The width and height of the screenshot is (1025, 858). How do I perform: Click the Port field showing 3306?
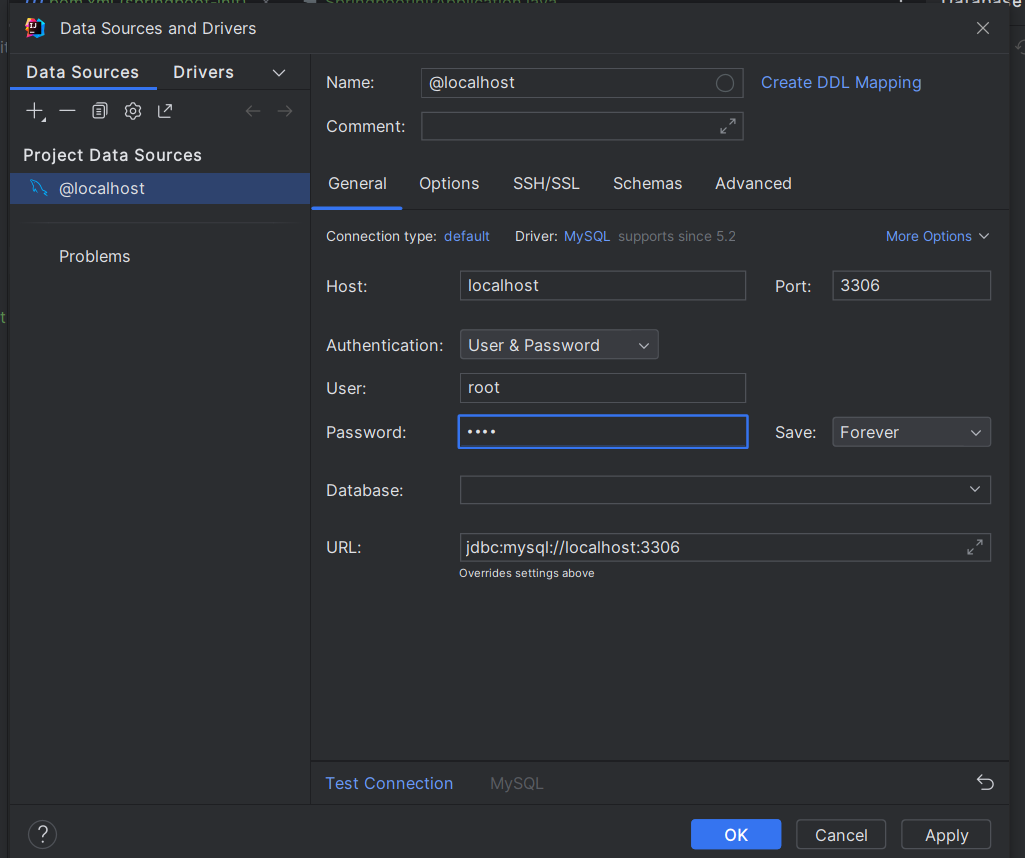911,286
